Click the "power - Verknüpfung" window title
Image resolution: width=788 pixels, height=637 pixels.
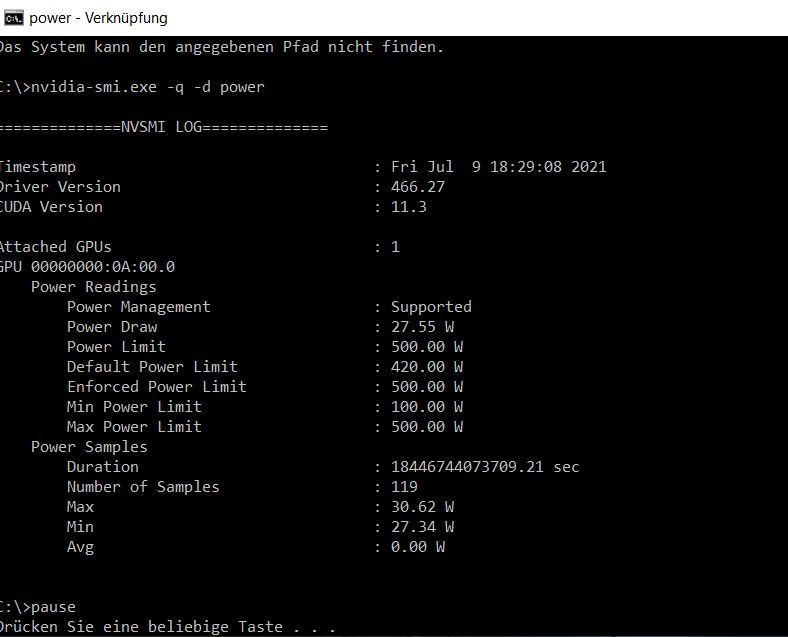click(98, 17)
